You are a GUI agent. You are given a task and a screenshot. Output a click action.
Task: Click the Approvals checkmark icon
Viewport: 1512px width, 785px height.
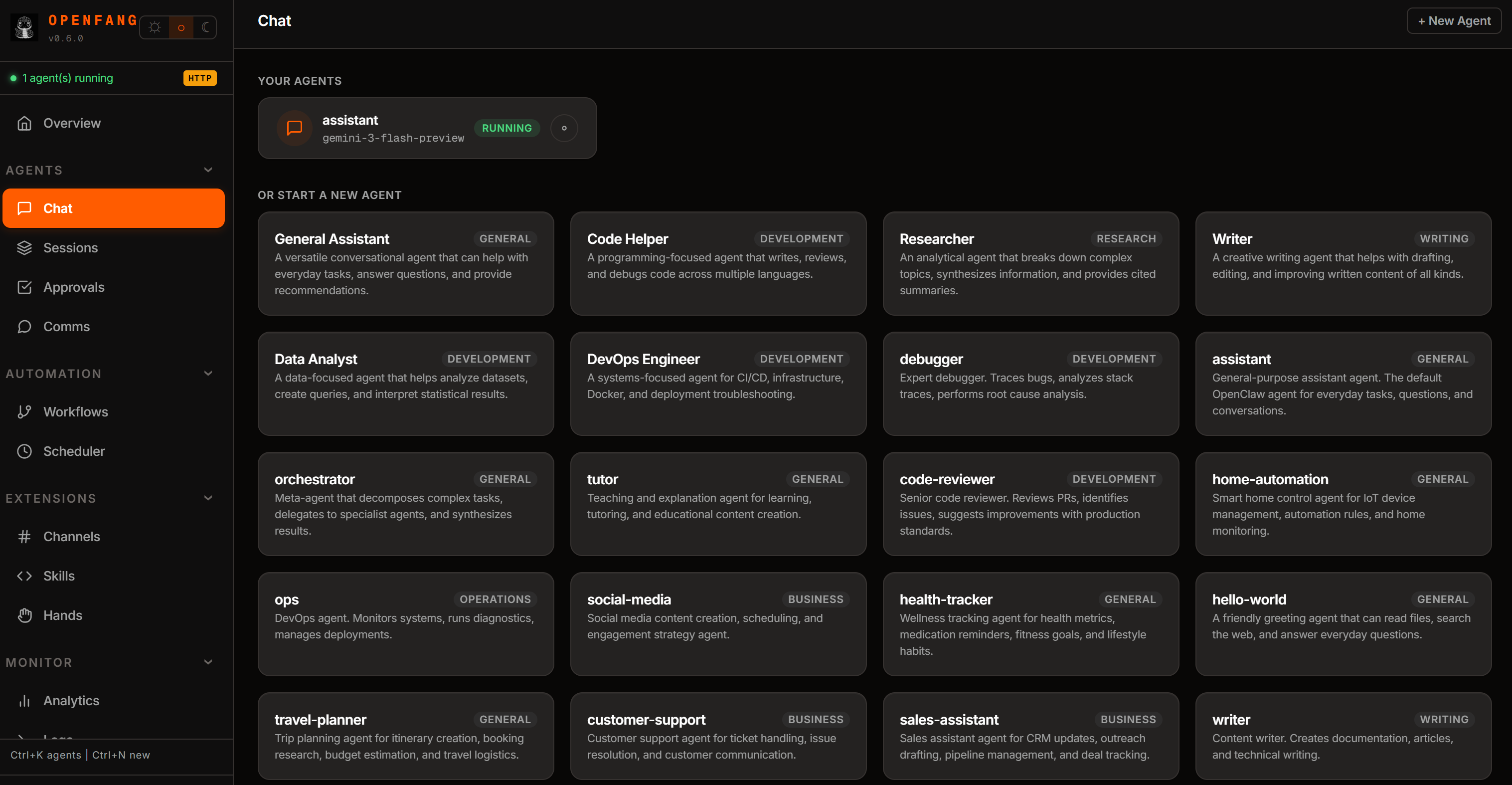click(24, 287)
